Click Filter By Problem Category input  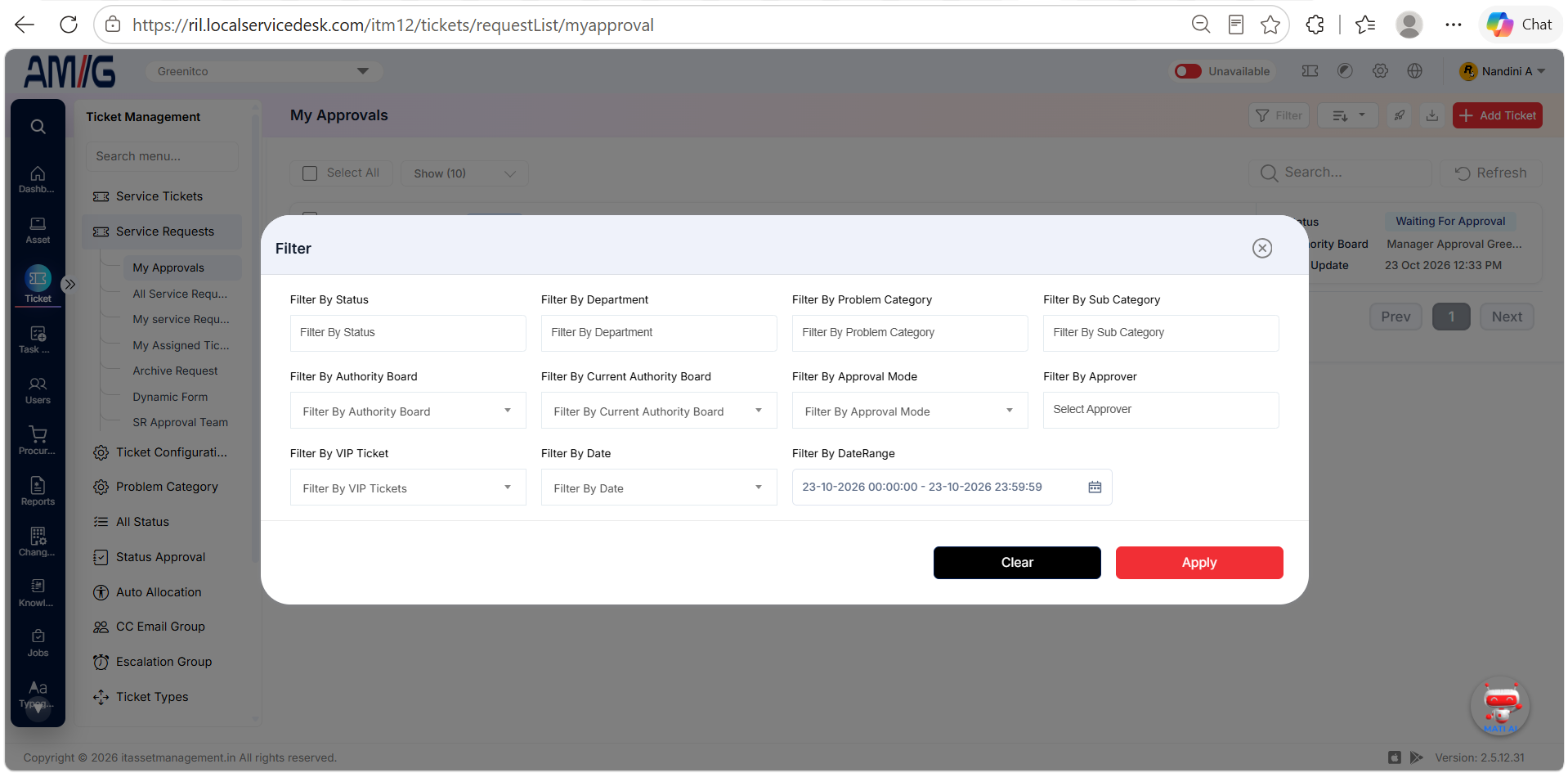coord(910,333)
